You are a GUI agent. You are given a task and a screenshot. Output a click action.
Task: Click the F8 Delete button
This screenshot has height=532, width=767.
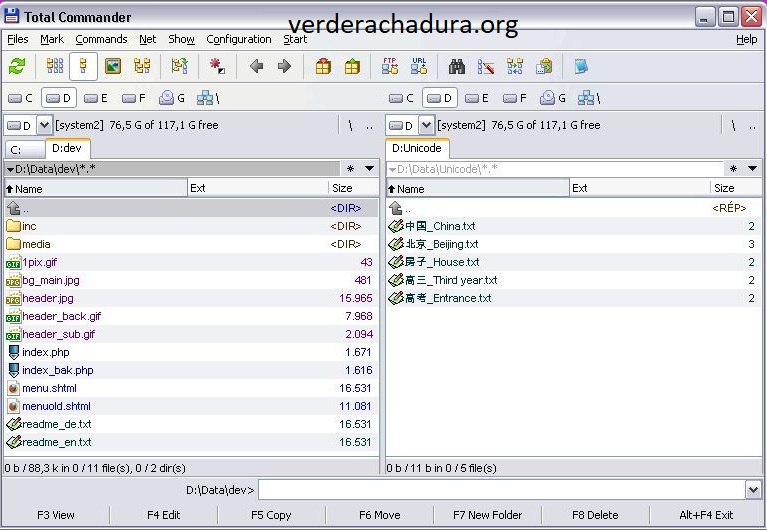(x=595, y=515)
